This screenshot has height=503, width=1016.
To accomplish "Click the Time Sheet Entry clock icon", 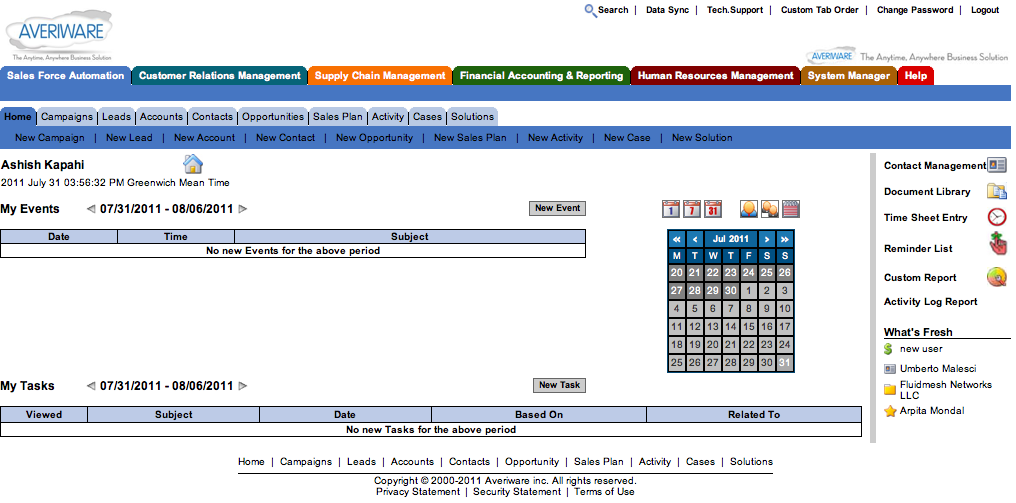I will (x=997, y=217).
